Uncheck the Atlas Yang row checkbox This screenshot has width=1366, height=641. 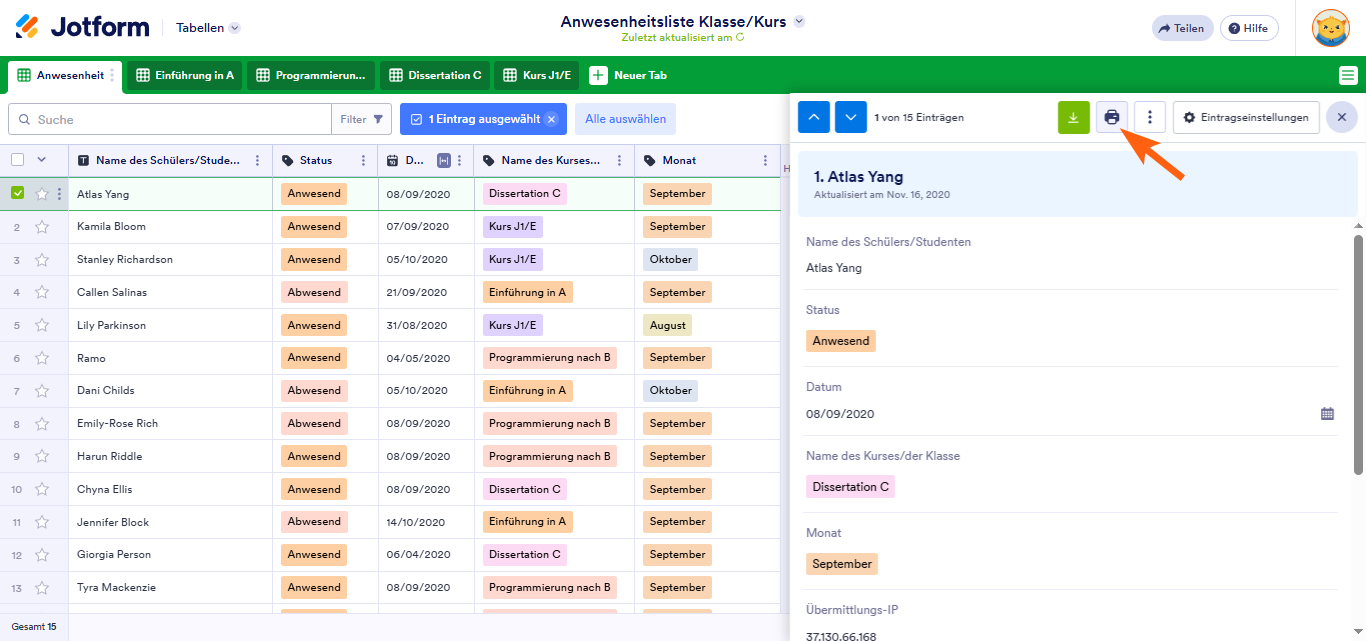(x=18, y=194)
